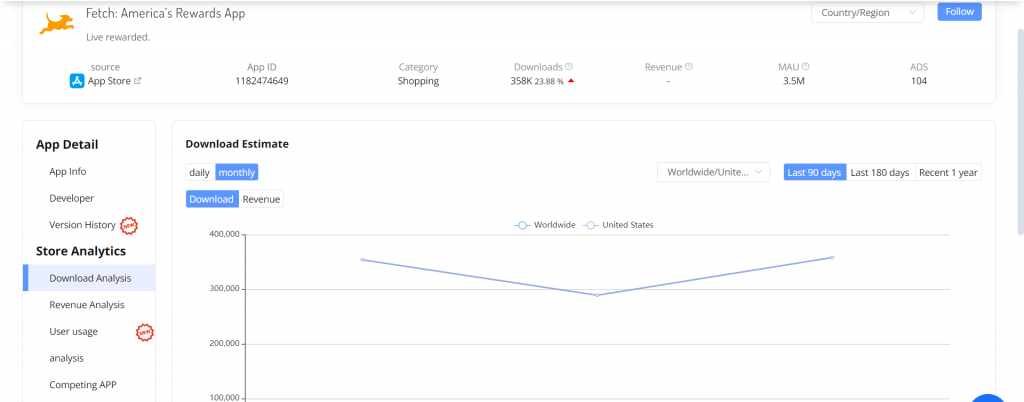Click the MAU help question-mark icon
This screenshot has width=1024, height=402.
pos(806,67)
